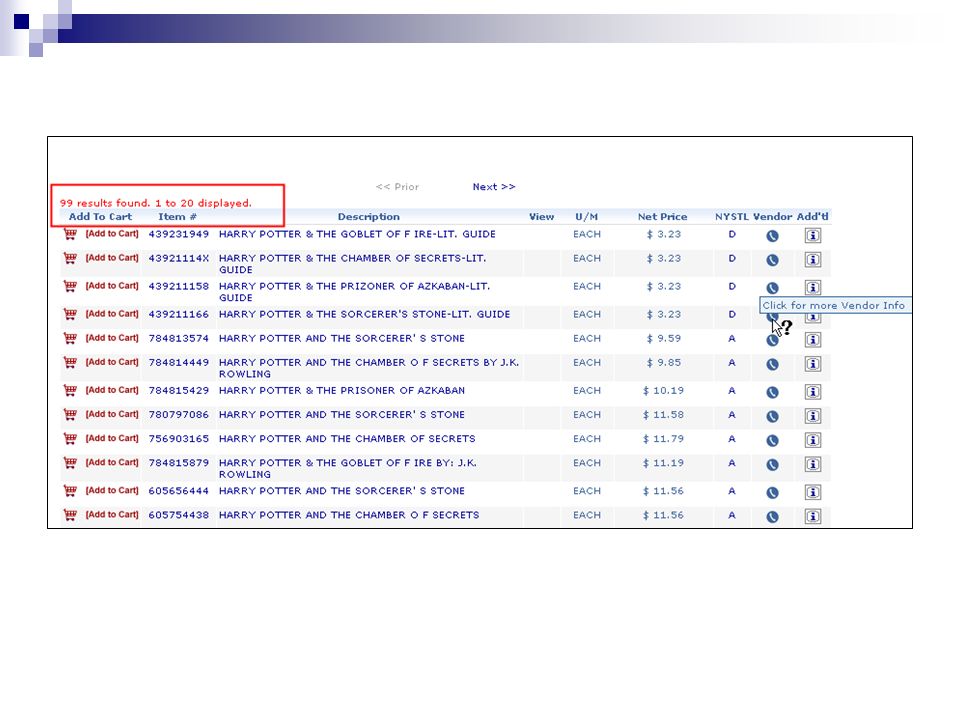Click the Item # column header
The width and height of the screenshot is (960, 720).
(x=178, y=217)
